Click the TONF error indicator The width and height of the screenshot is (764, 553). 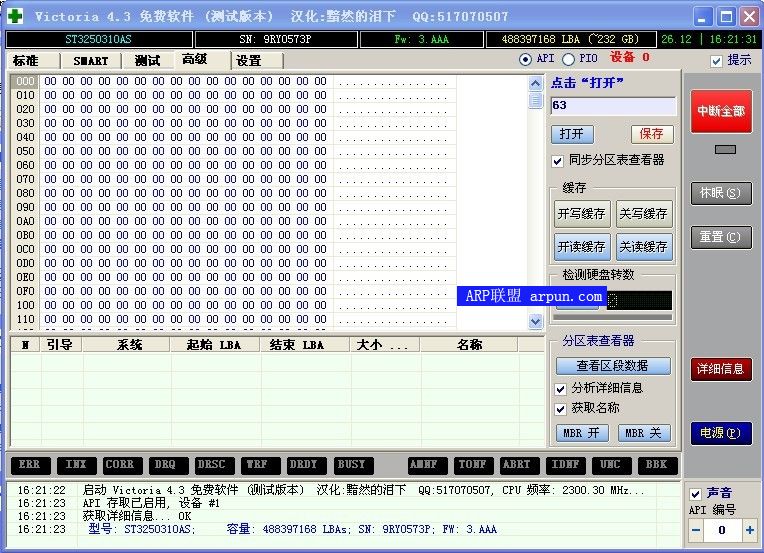point(474,465)
